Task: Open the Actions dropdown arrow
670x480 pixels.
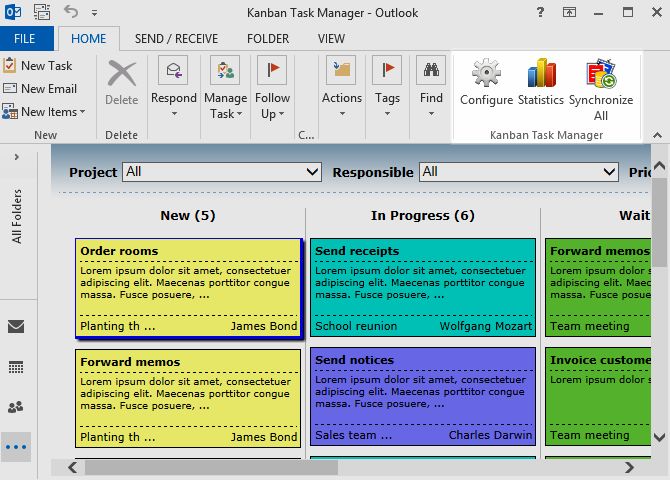Action: tap(342, 114)
